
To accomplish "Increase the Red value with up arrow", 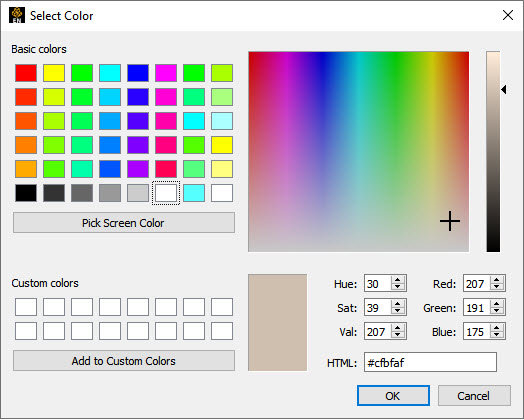I will [497, 280].
